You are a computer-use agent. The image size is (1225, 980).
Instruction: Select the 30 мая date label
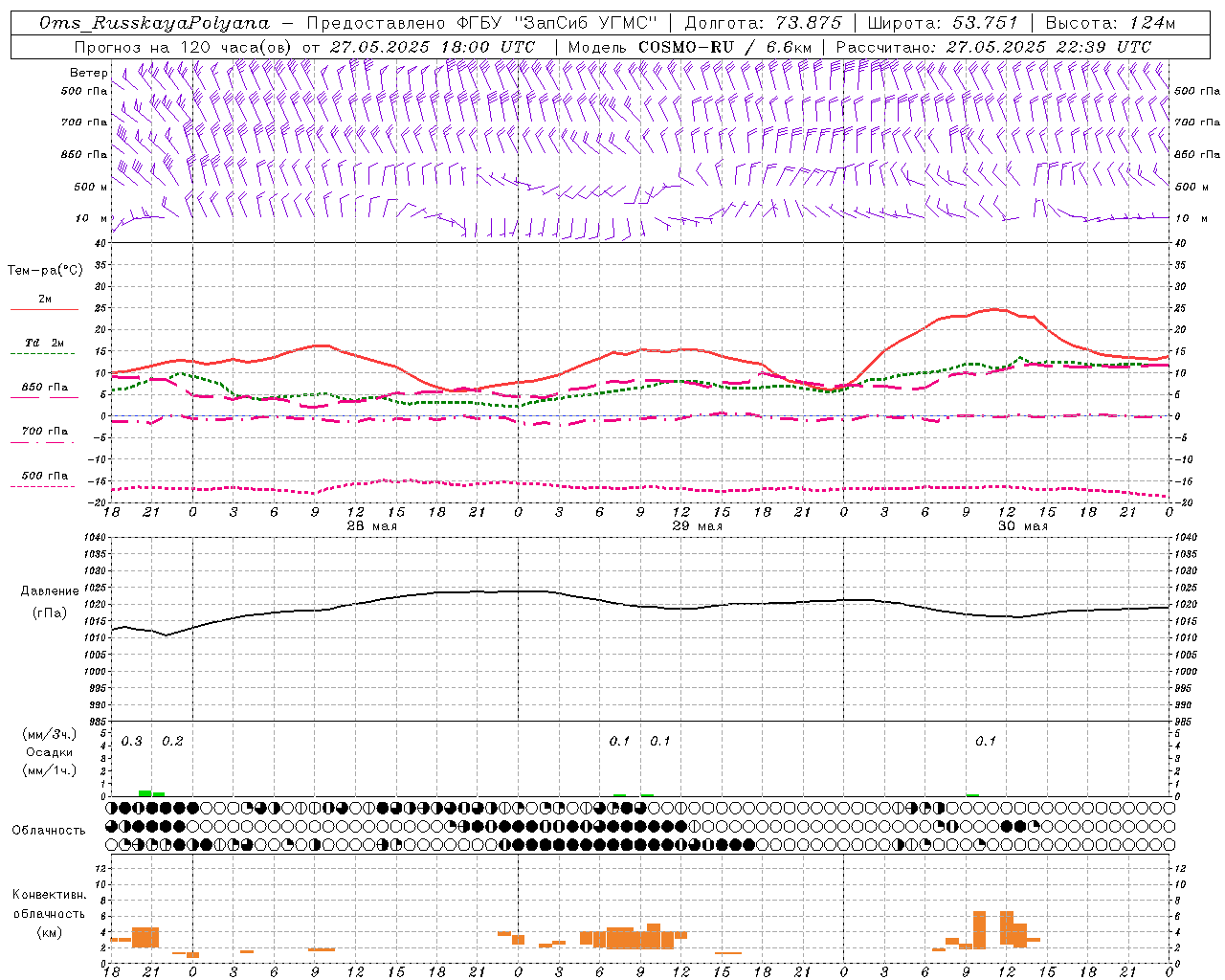(x=1023, y=526)
